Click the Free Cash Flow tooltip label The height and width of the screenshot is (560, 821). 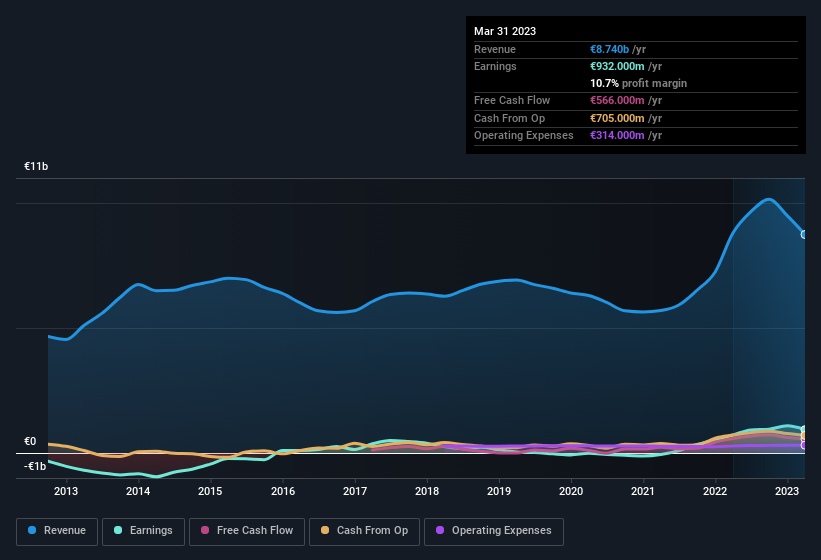coord(512,100)
